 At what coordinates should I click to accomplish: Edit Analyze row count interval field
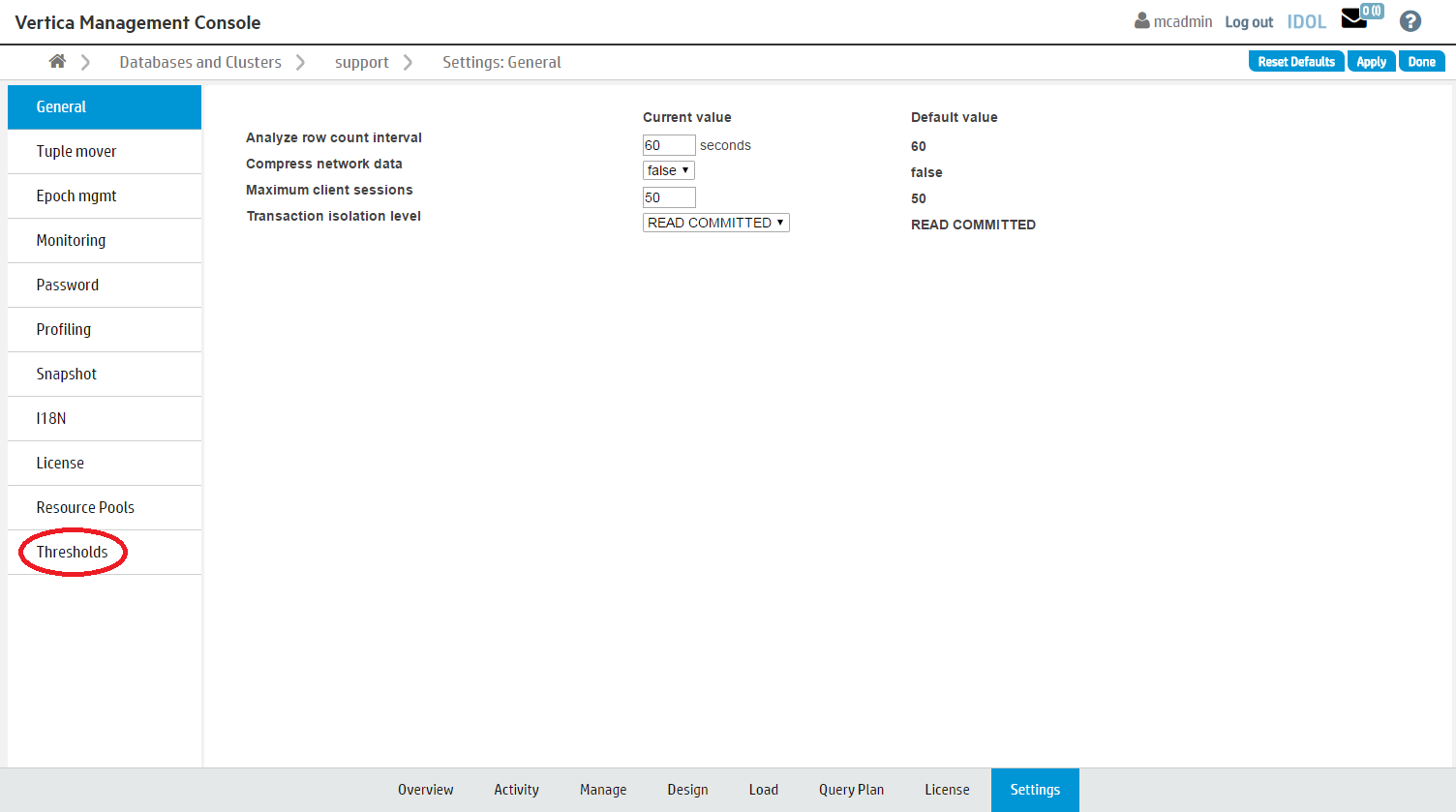[669, 145]
